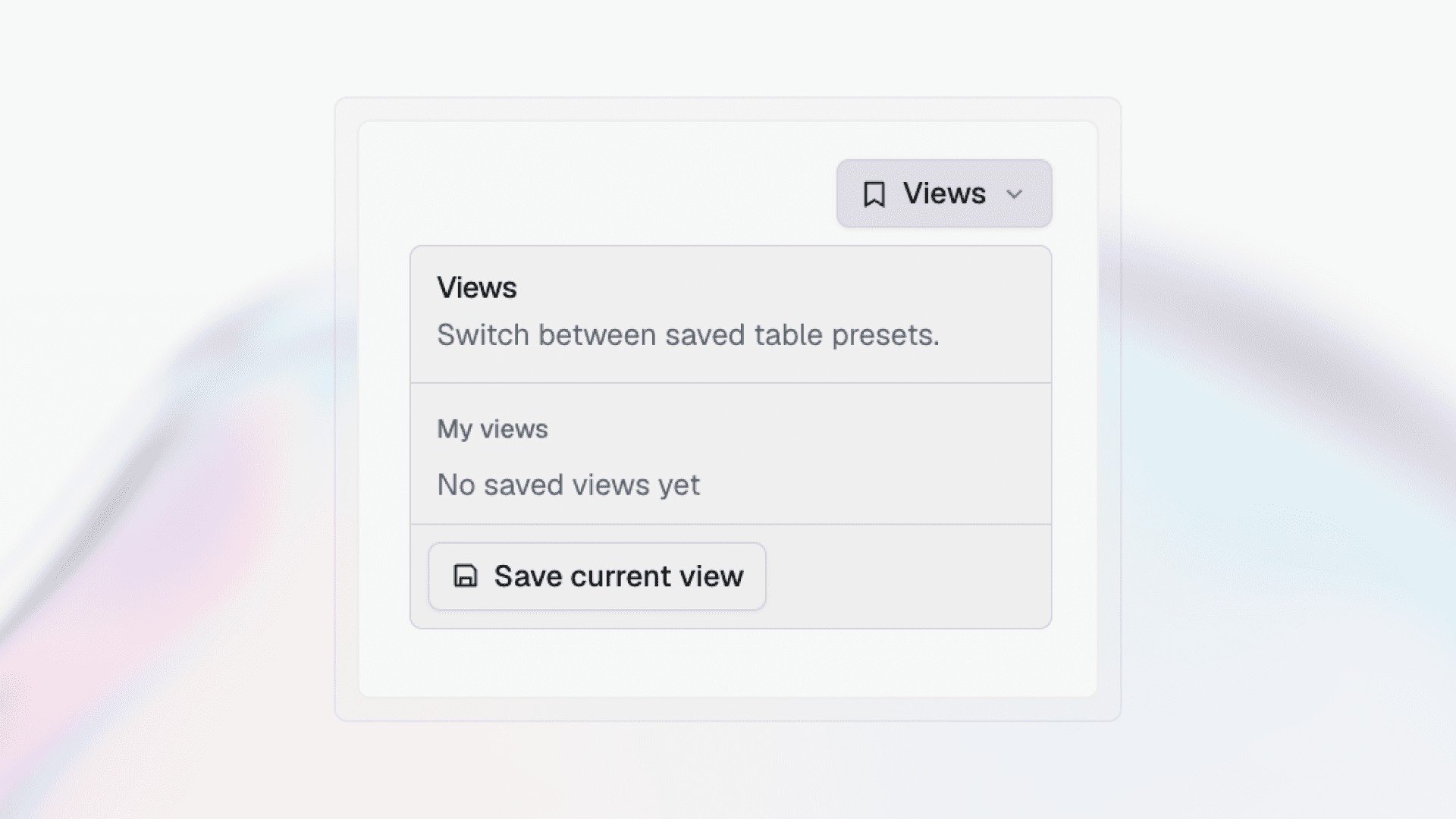Image resolution: width=1456 pixels, height=819 pixels.
Task: Toggle the Views menu closed with bookmark button
Action: pos(944,193)
